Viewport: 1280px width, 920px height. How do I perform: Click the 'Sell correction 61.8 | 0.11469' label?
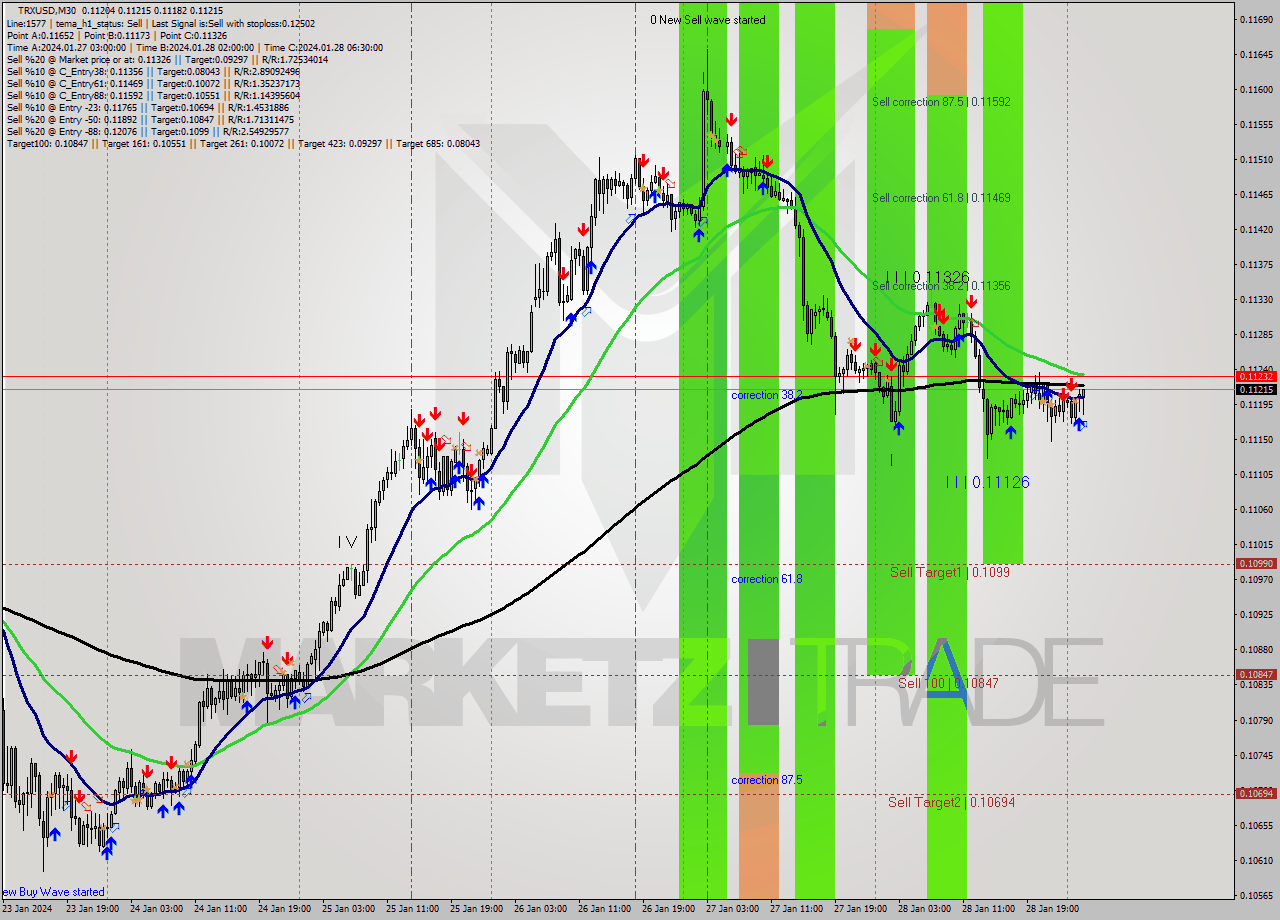point(941,198)
